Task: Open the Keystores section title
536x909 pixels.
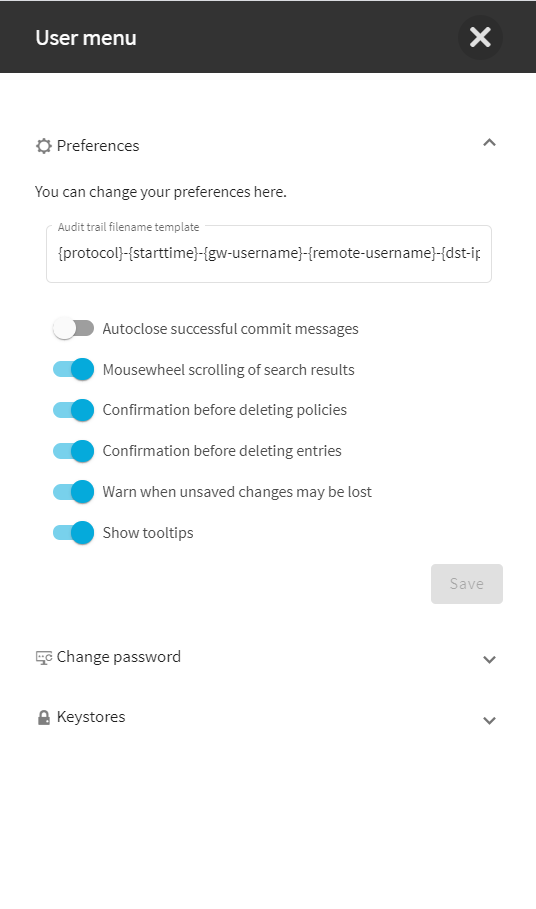Action: 91,717
